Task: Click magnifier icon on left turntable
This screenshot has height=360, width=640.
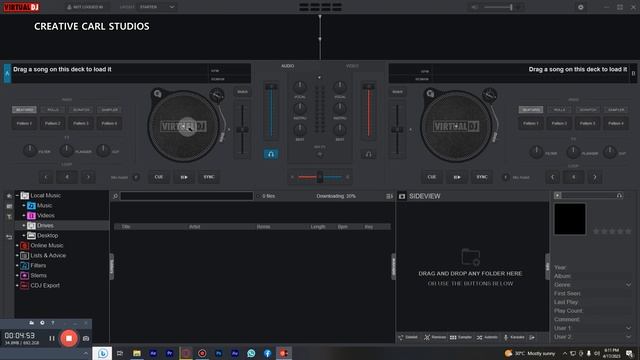Action: pos(158,94)
